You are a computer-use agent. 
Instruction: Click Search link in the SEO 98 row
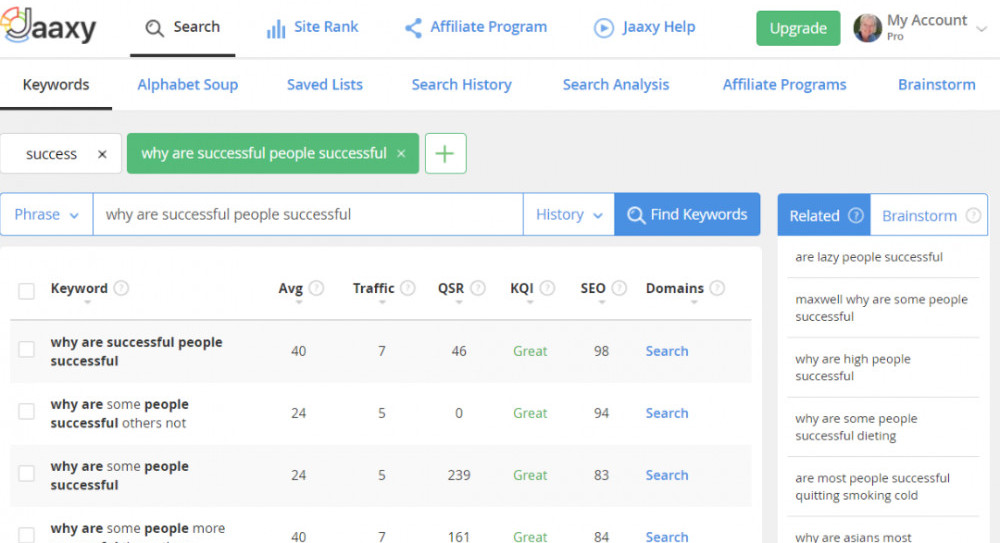tap(667, 351)
